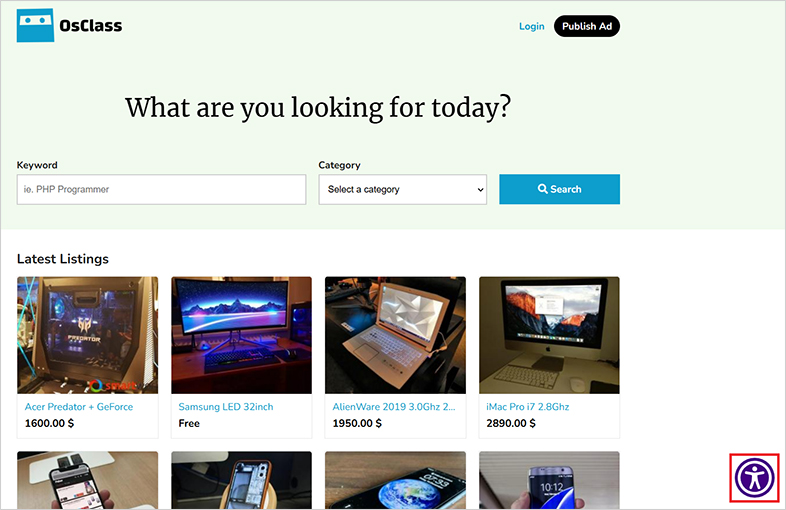
Task: Open the AlienWare laptop listing thumbnail
Action: (396, 335)
